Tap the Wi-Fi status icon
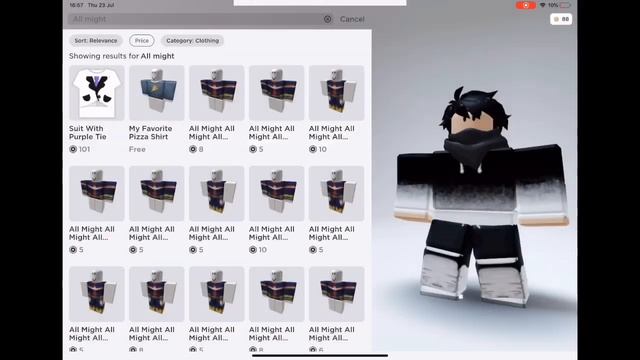The image size is (640, 360). pos(542,5)
